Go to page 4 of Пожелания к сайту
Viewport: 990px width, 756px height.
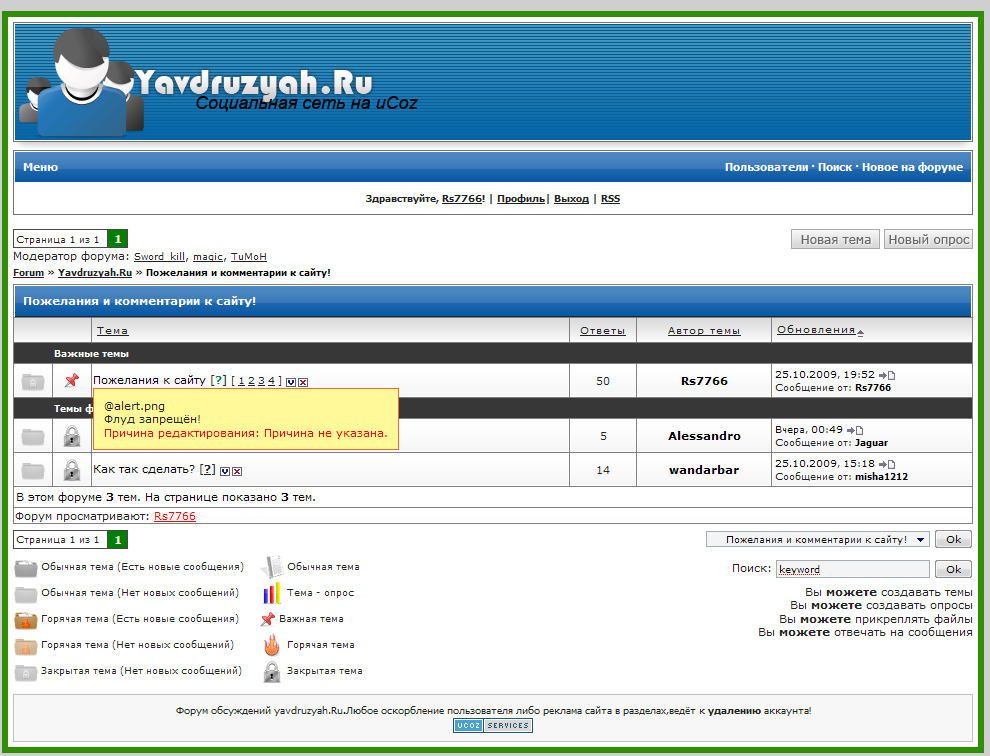pos(271,381)
